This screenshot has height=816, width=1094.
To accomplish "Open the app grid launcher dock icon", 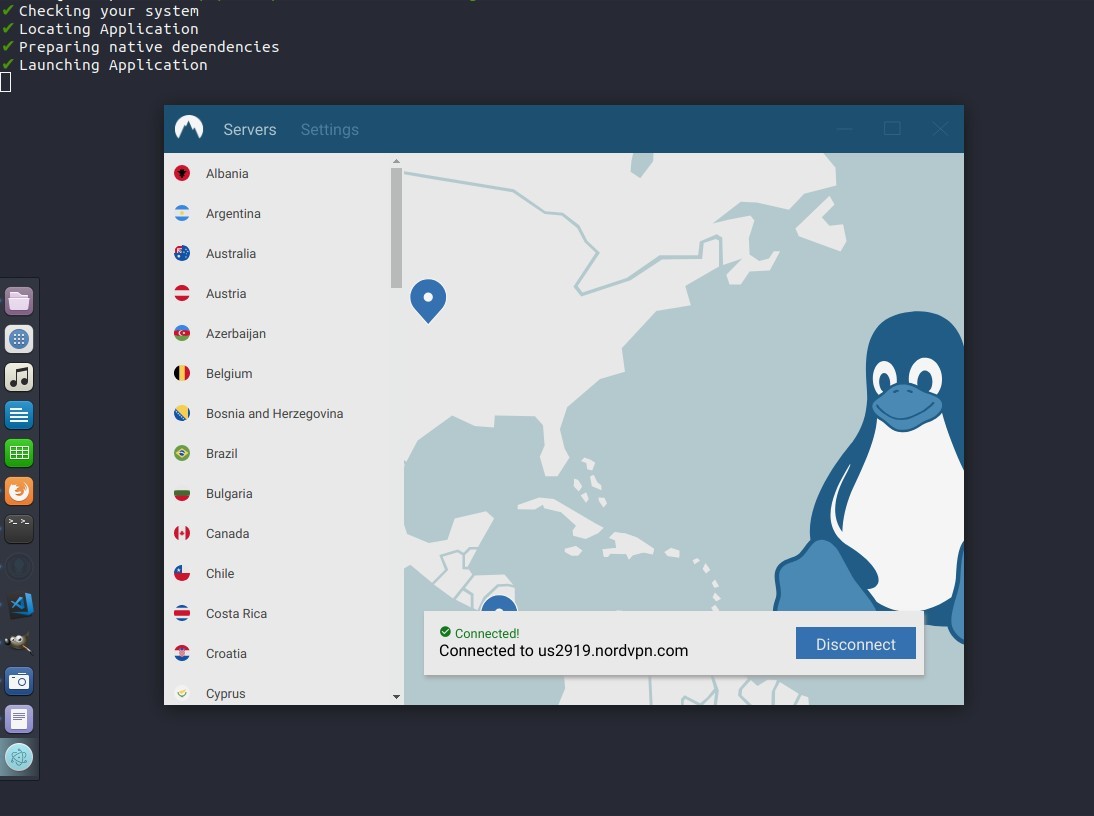I will (x=19, y=339).
